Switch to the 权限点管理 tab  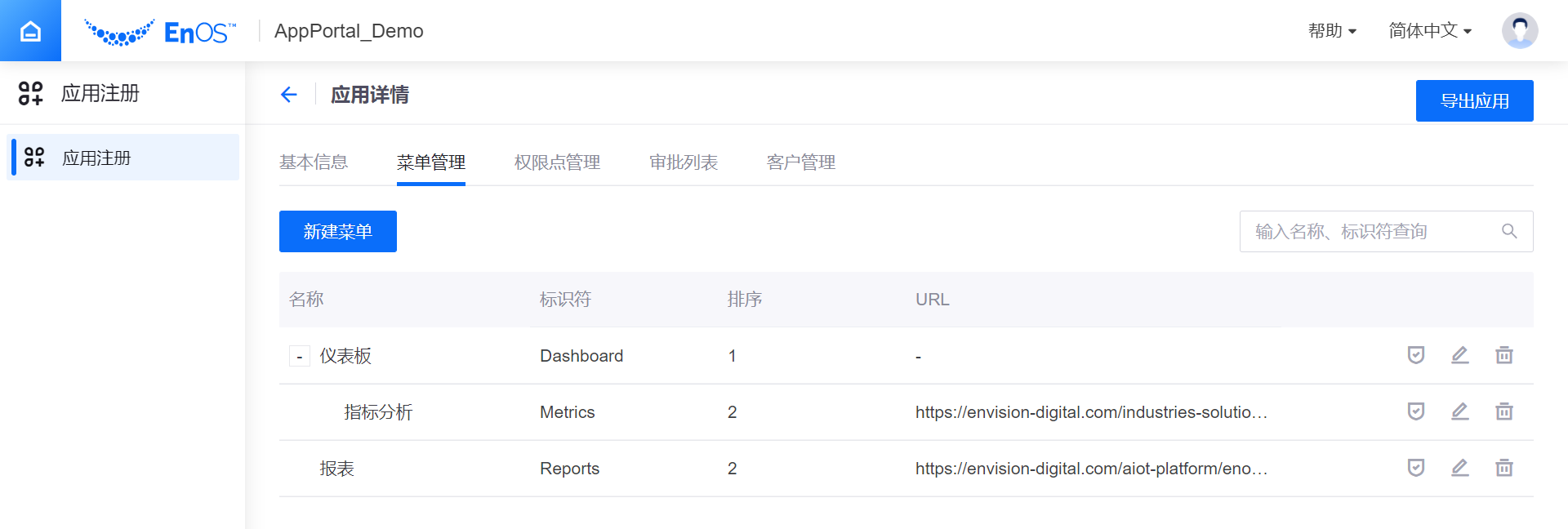tap(557, 162)
